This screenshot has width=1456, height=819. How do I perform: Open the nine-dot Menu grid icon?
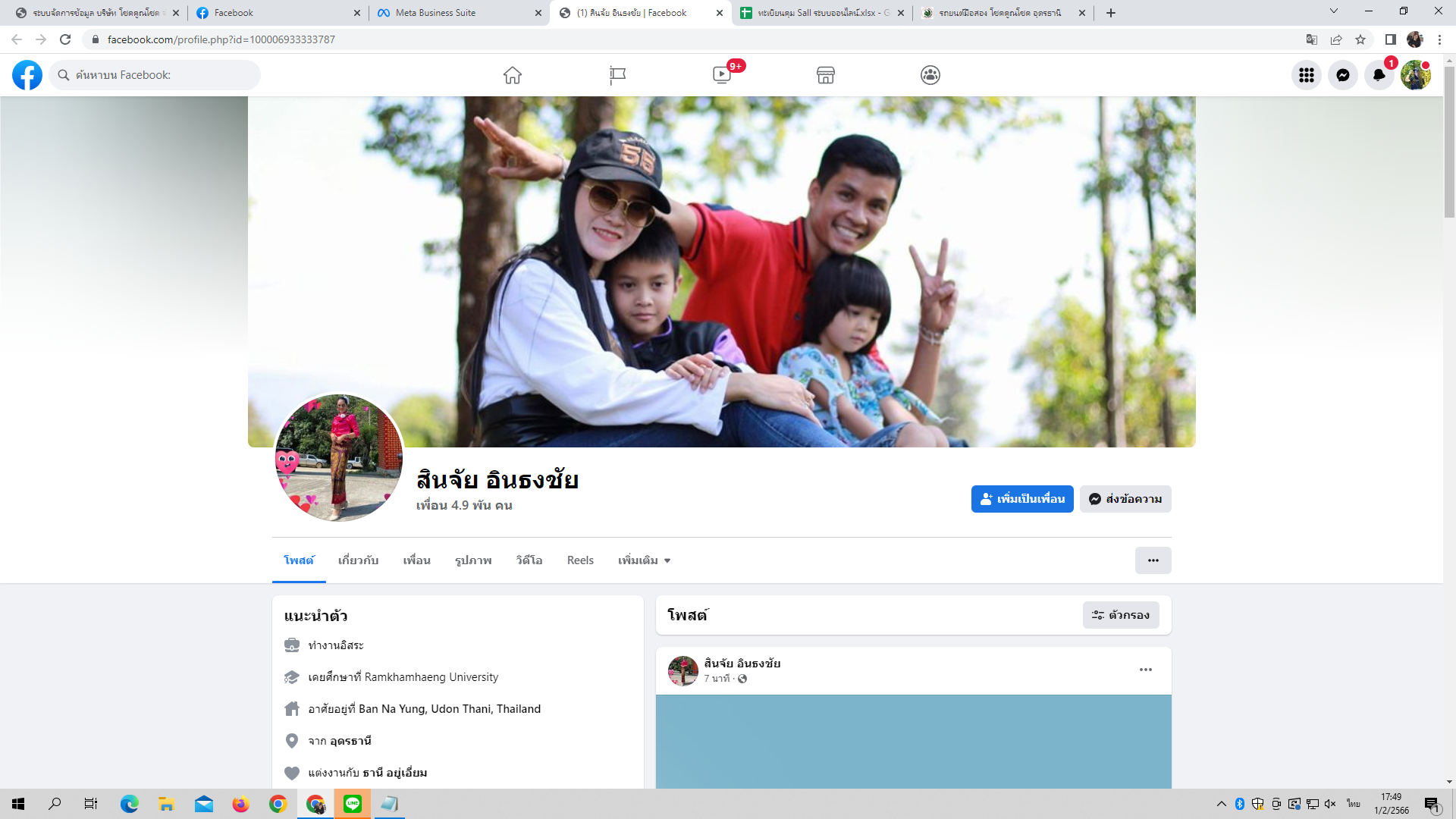(1307, 75)
